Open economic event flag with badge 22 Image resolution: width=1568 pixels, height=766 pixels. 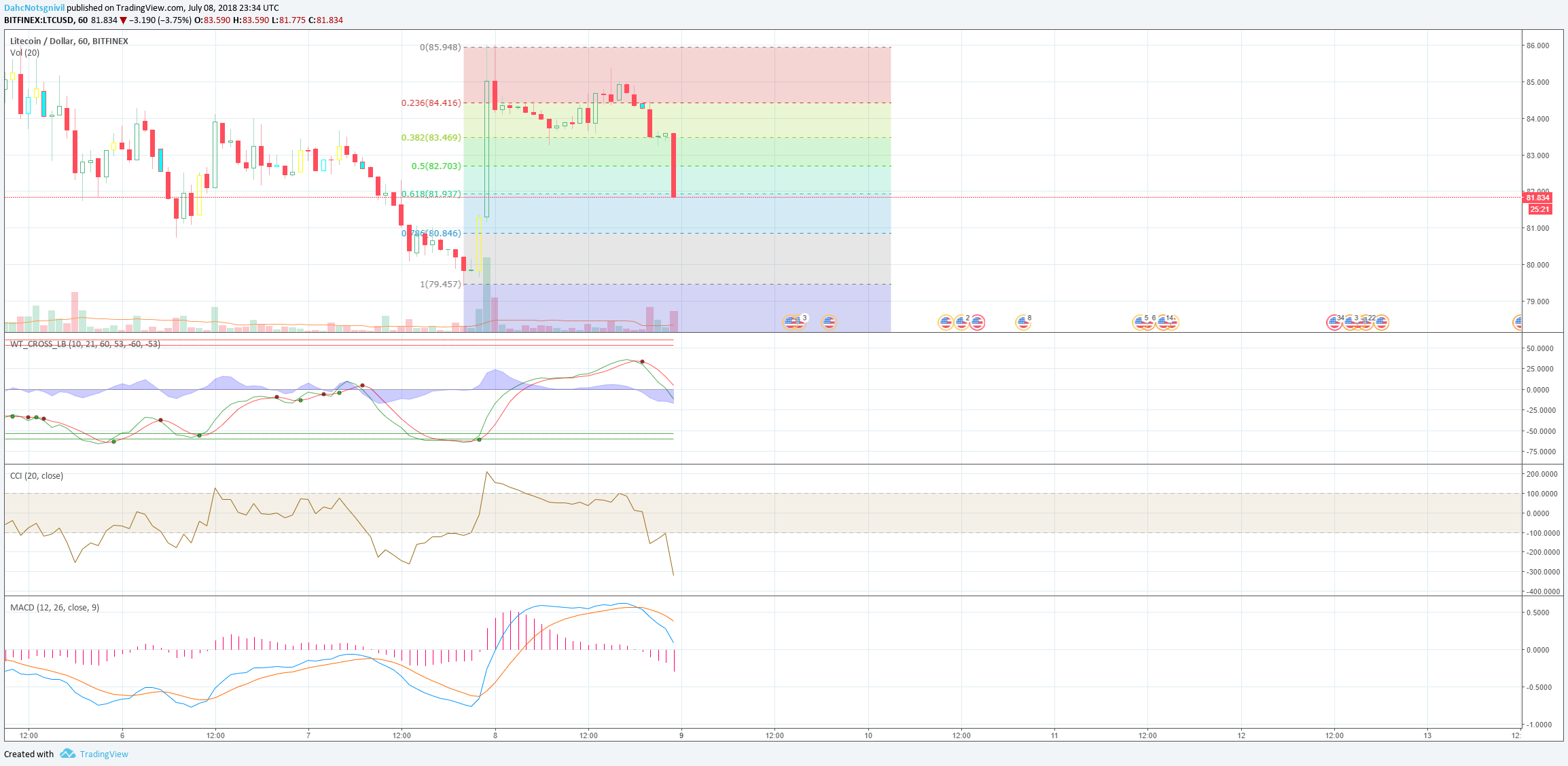[1366, 323]
